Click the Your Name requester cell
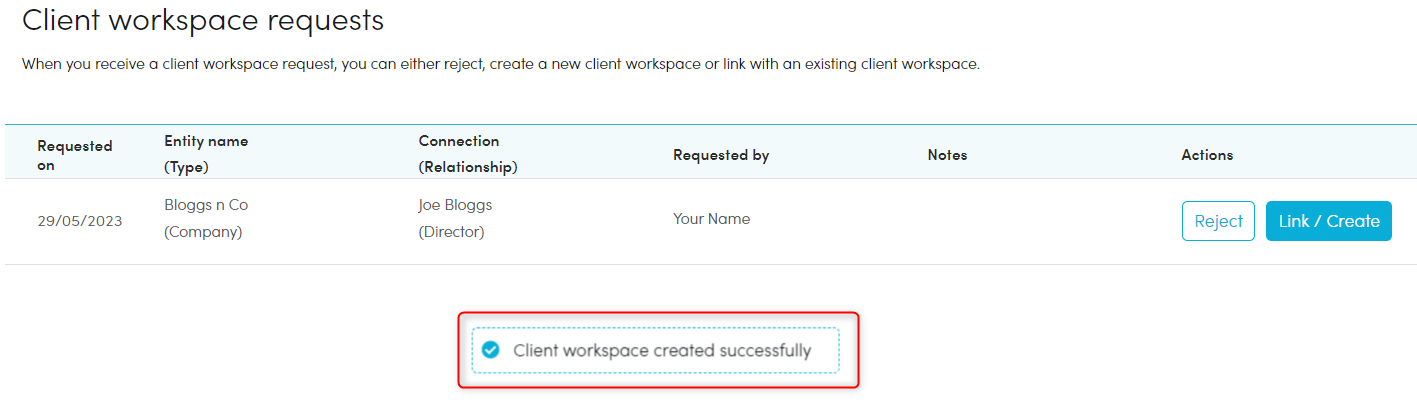1417x404 pixels. pyautogui.click(x=711, y=219)
